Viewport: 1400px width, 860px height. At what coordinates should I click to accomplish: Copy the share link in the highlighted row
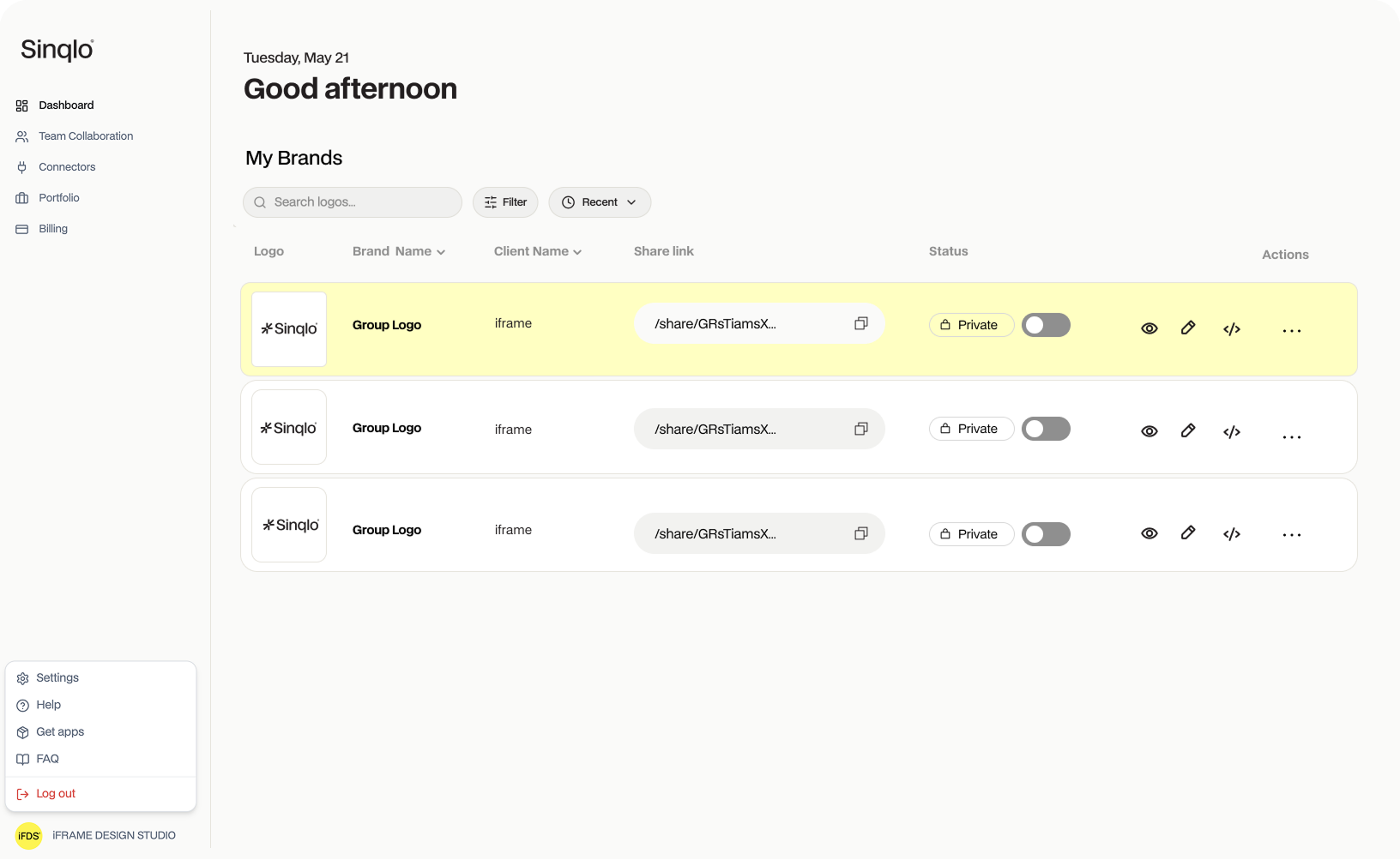pos(860,323)
